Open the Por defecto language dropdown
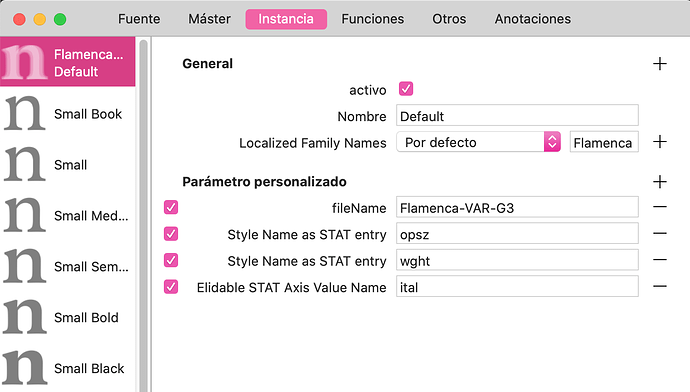690x392 pixels. (478, 142)
